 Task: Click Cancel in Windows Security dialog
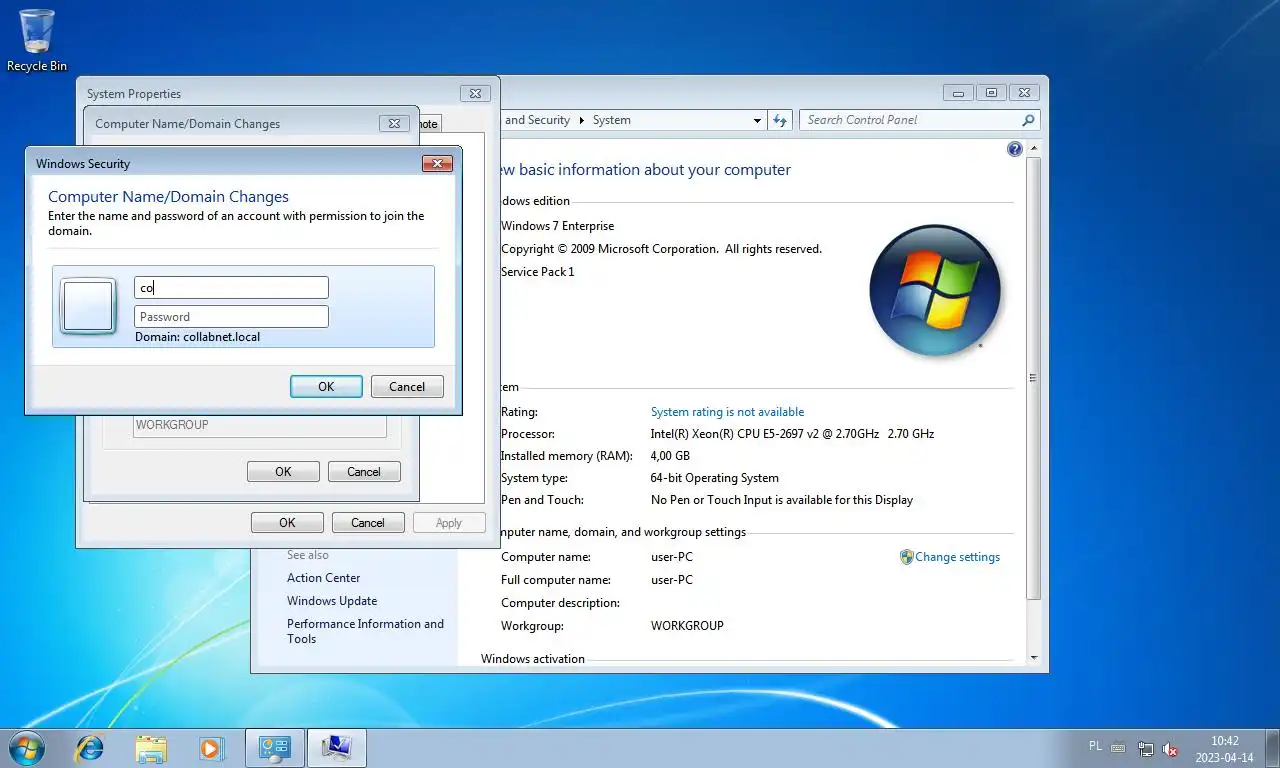click(x=407, y=387)
